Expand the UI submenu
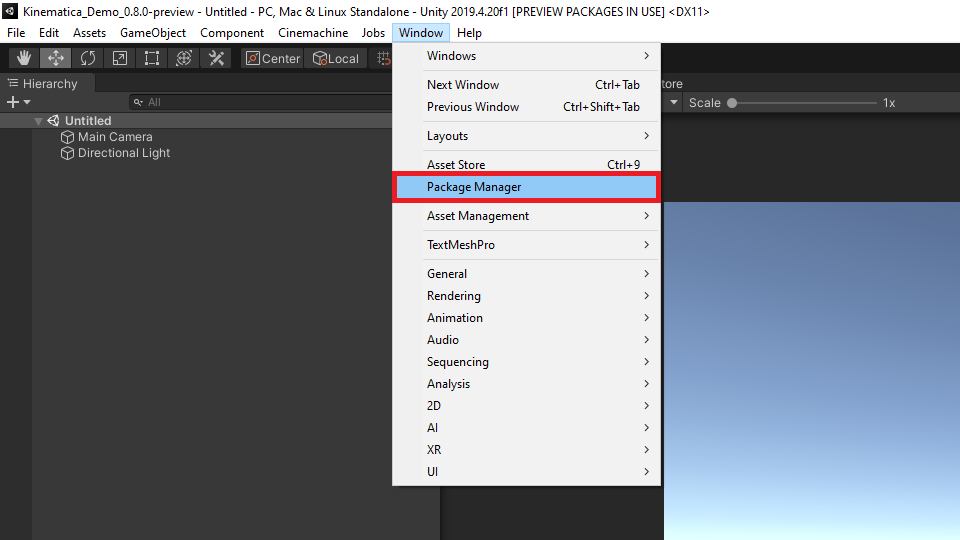 [527, 472]
